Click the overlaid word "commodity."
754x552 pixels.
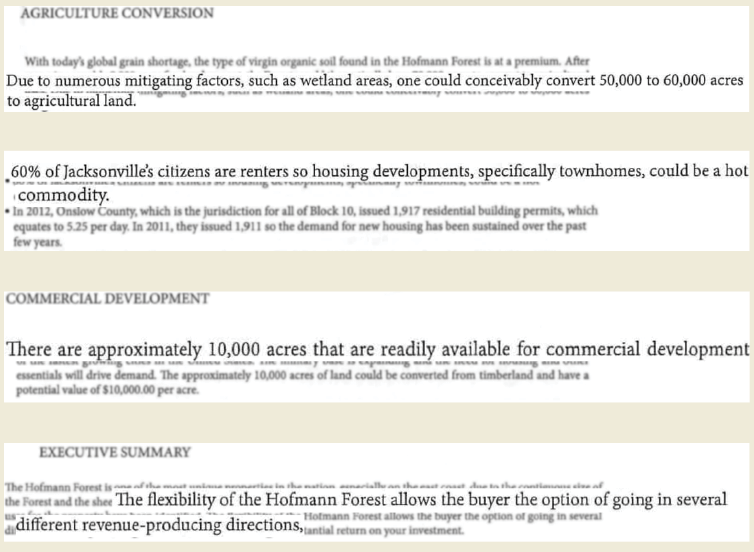click(64, 195)
